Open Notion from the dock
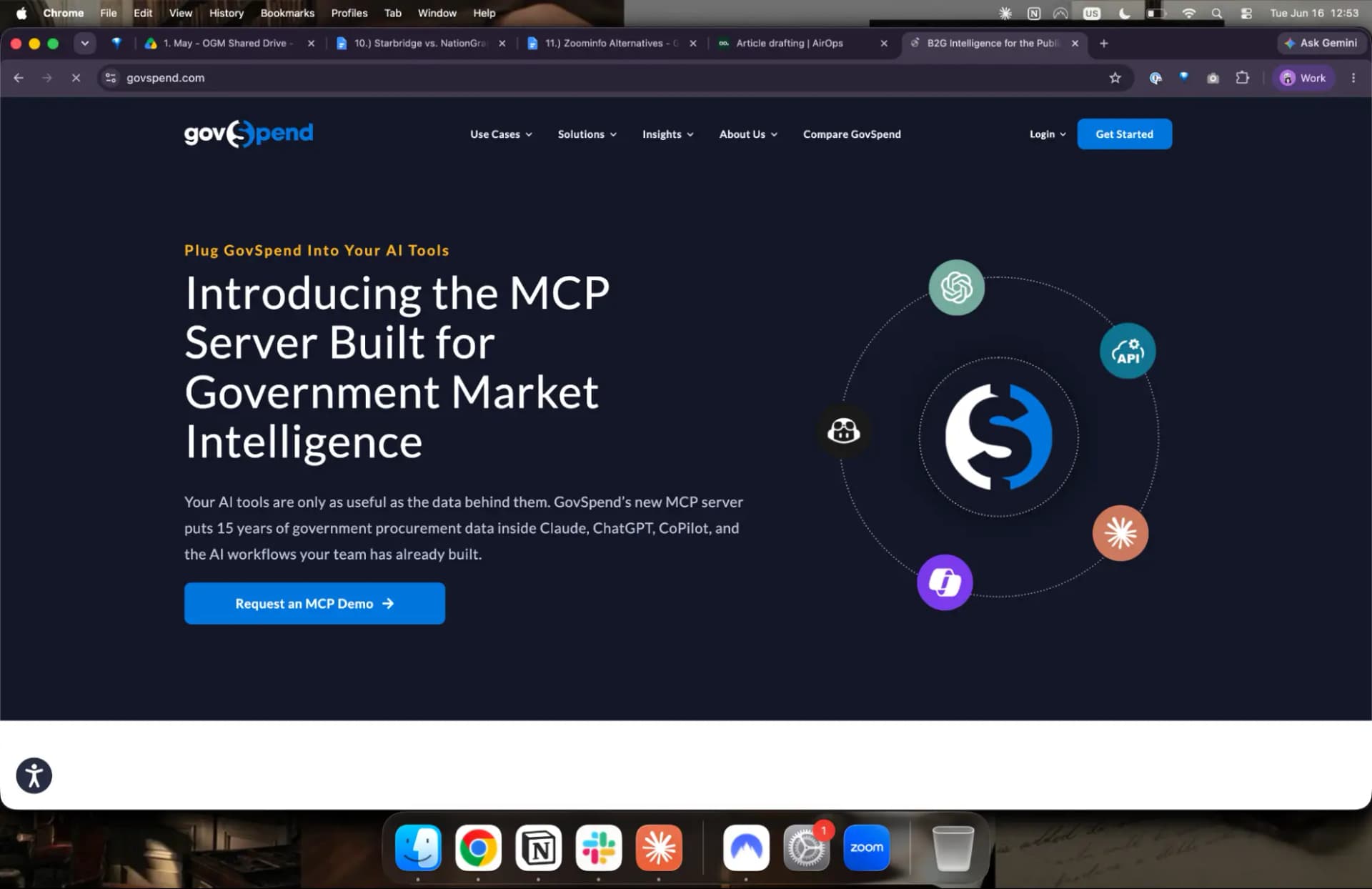This screenshot has height=889, width=1372. click(538, 848)
